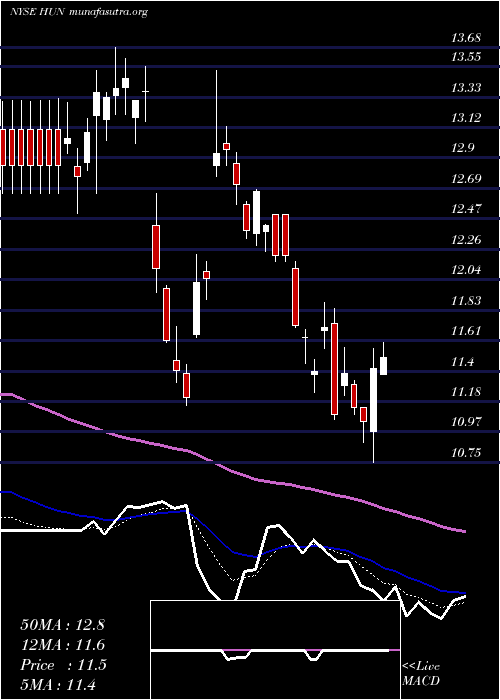Click the 11.4 price axis label
This screenshot has height=700, width=500.
[462, 362]
